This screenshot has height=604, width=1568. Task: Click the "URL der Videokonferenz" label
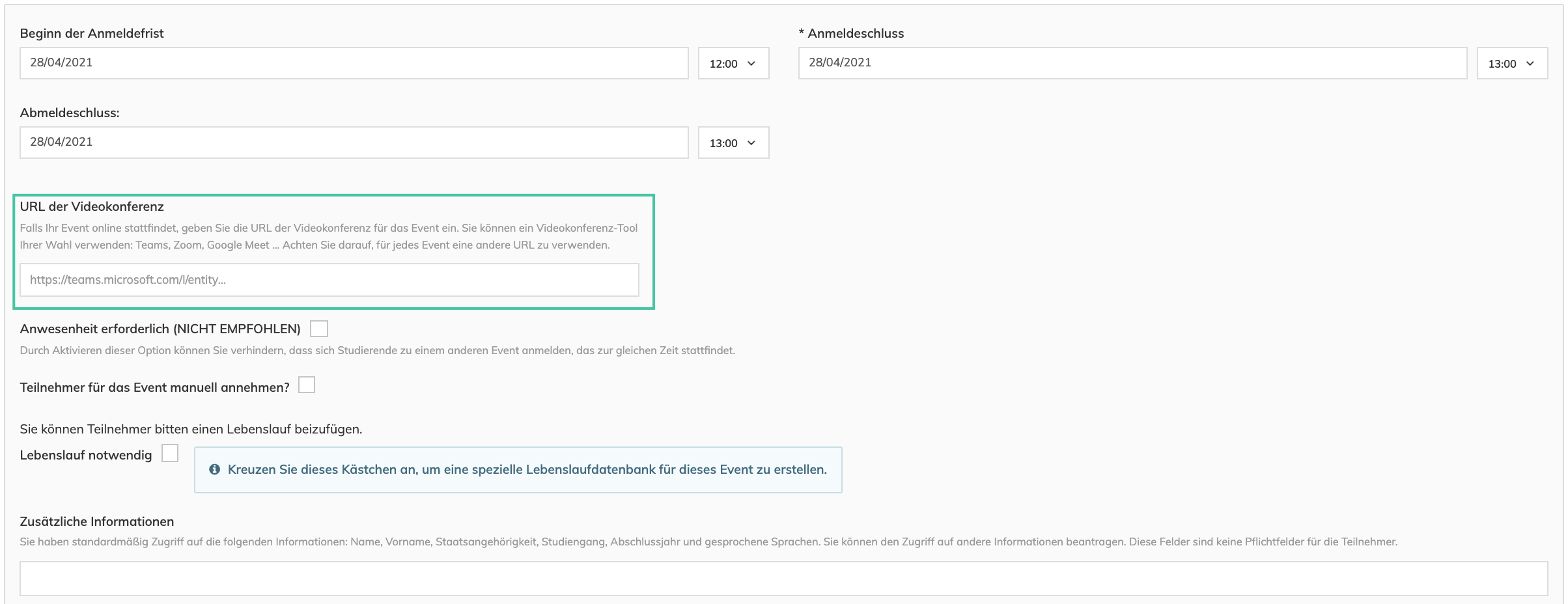pos(92,206)
